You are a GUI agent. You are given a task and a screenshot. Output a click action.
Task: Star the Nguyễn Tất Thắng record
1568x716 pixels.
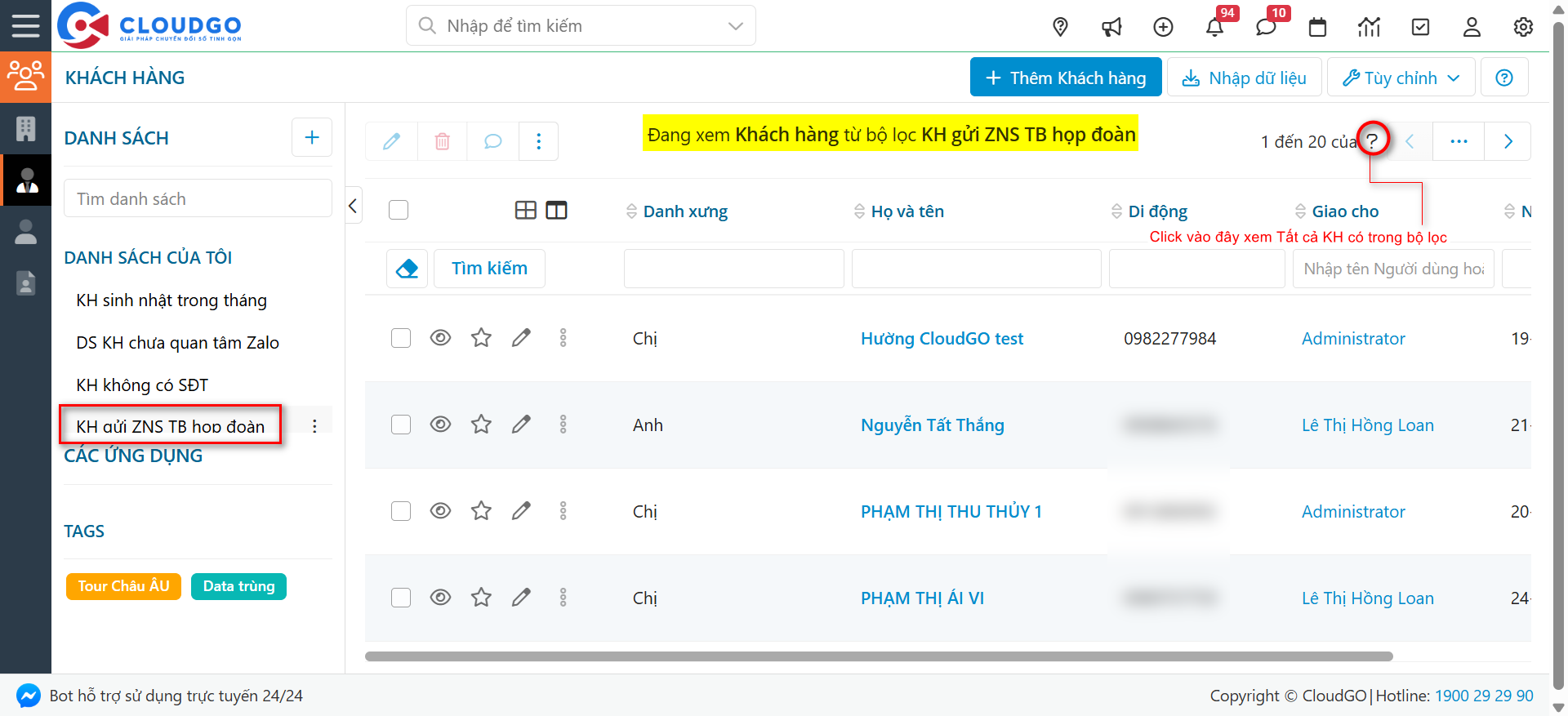click(x=481, y=425)
